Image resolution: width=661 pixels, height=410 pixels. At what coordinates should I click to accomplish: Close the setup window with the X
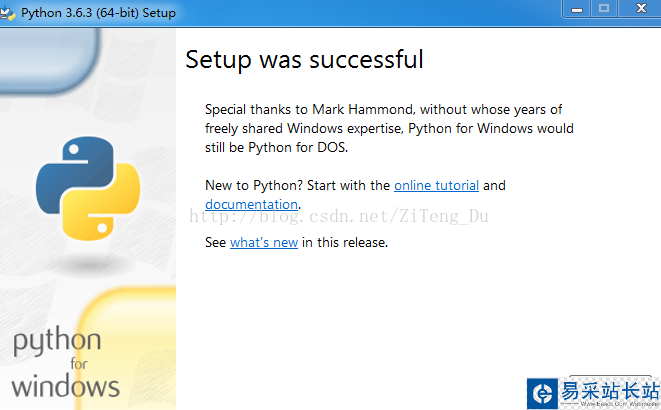[x=639, y=9]
